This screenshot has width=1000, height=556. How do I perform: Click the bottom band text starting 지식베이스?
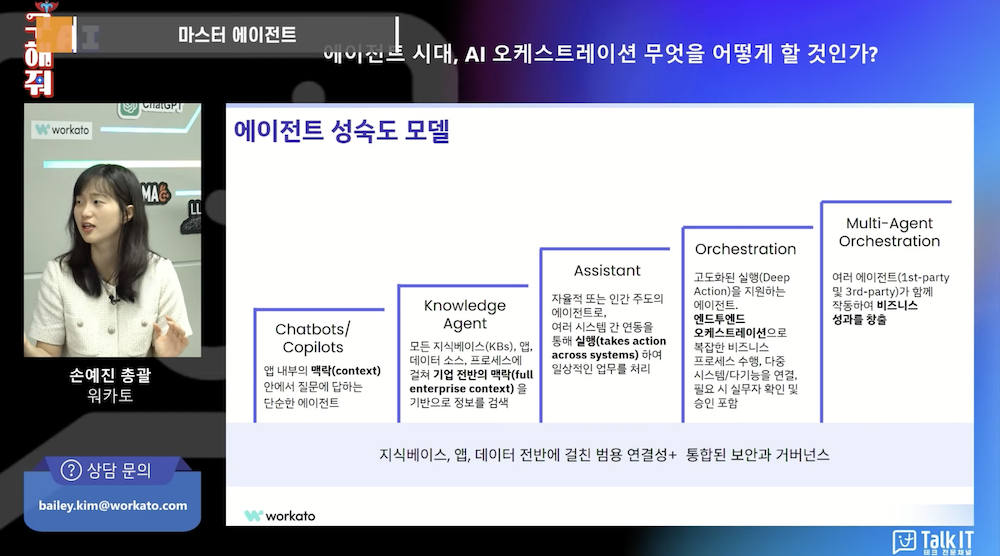(x=604, y=454)
